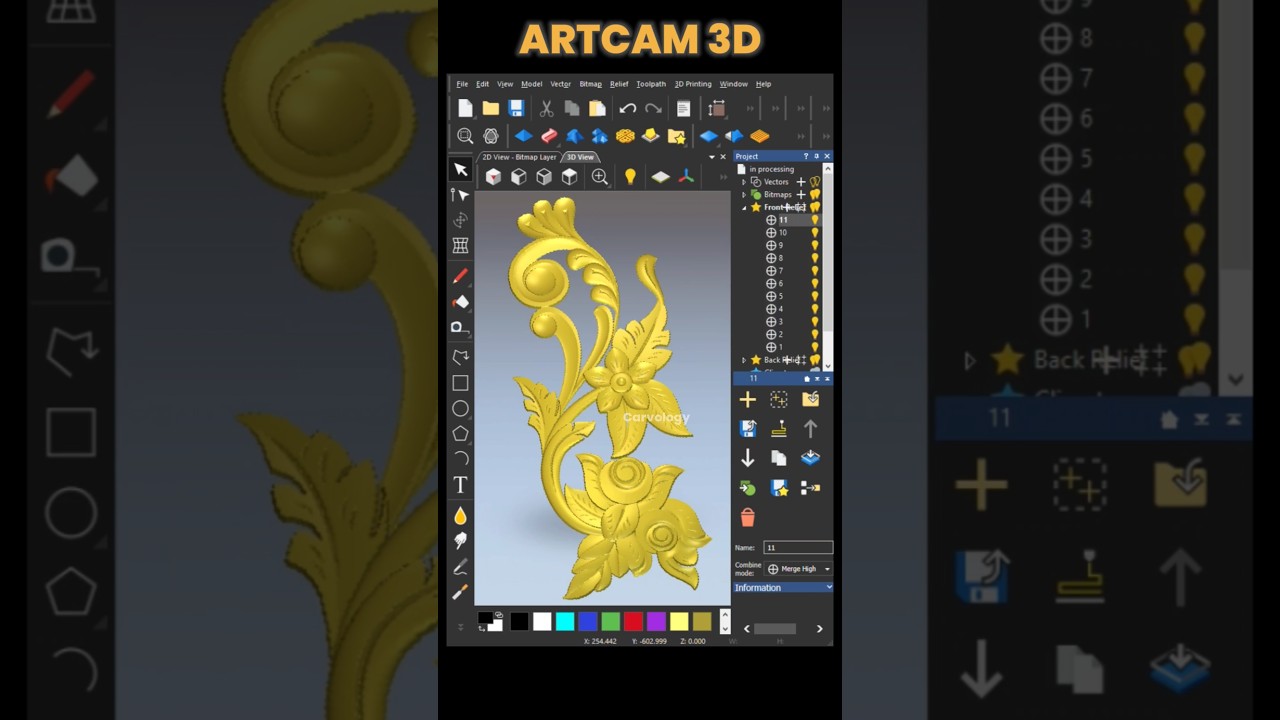Select the red color swatch
Screen dimensions: 1280x720
(633, 622)
